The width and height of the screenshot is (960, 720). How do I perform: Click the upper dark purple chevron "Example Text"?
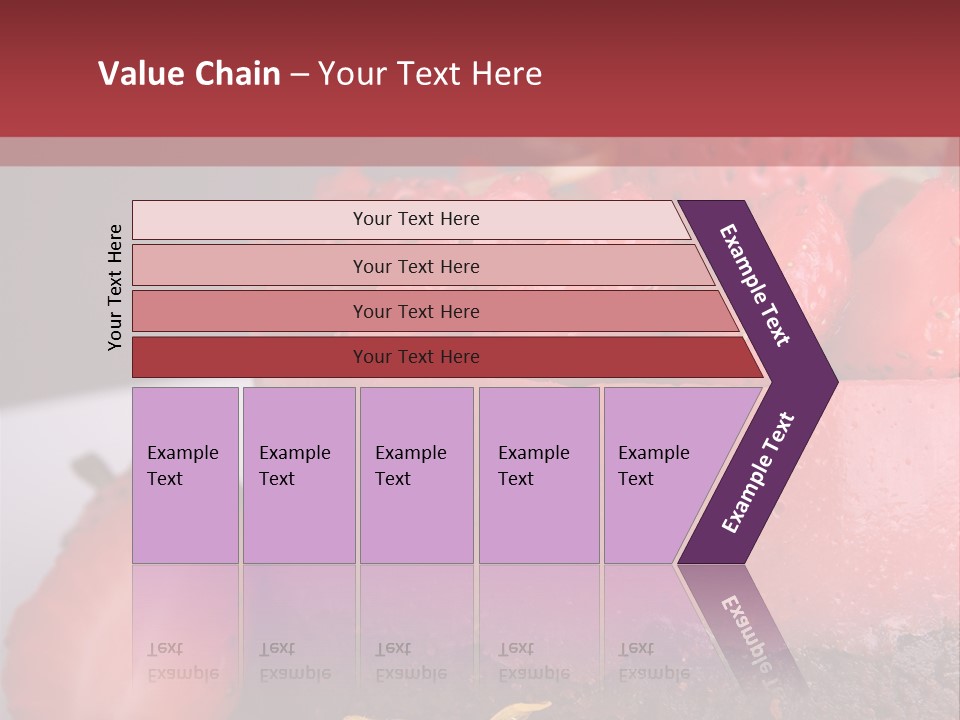(757, 285)
